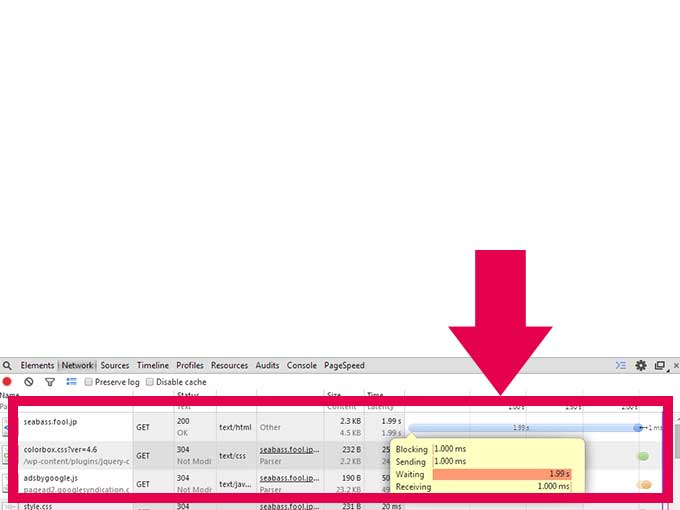Enable the Preserve log checkbox

pyautogui.click(x=89, y=382)
